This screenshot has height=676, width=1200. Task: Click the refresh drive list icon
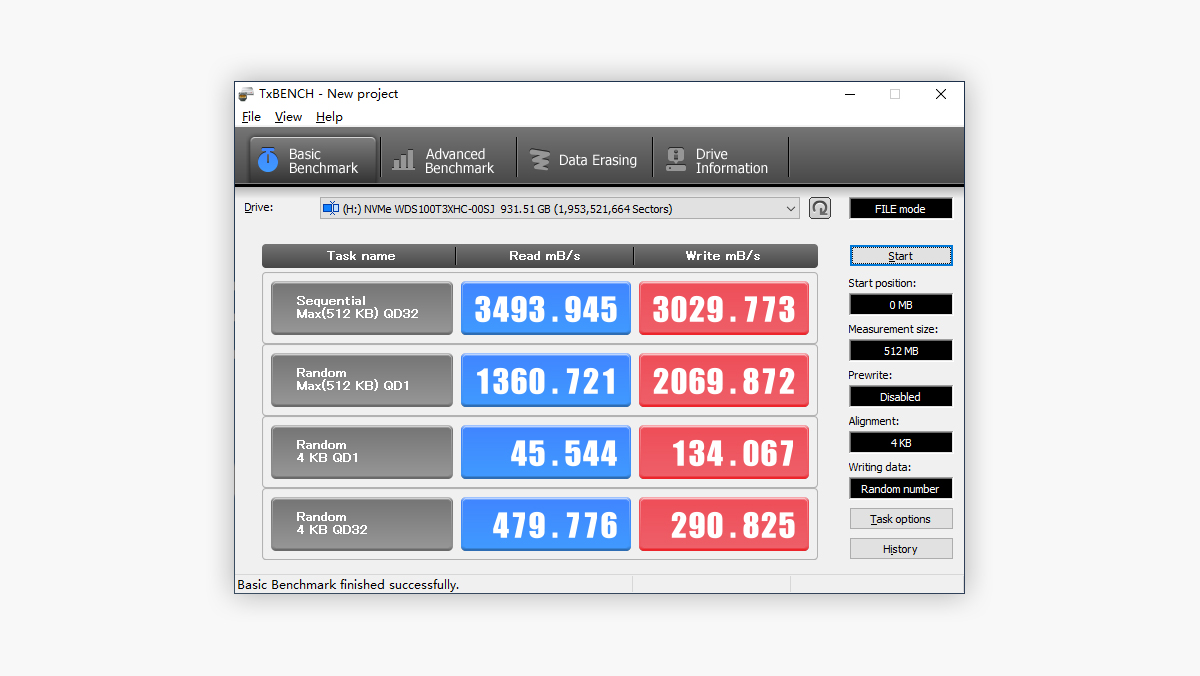coord(820,208)
